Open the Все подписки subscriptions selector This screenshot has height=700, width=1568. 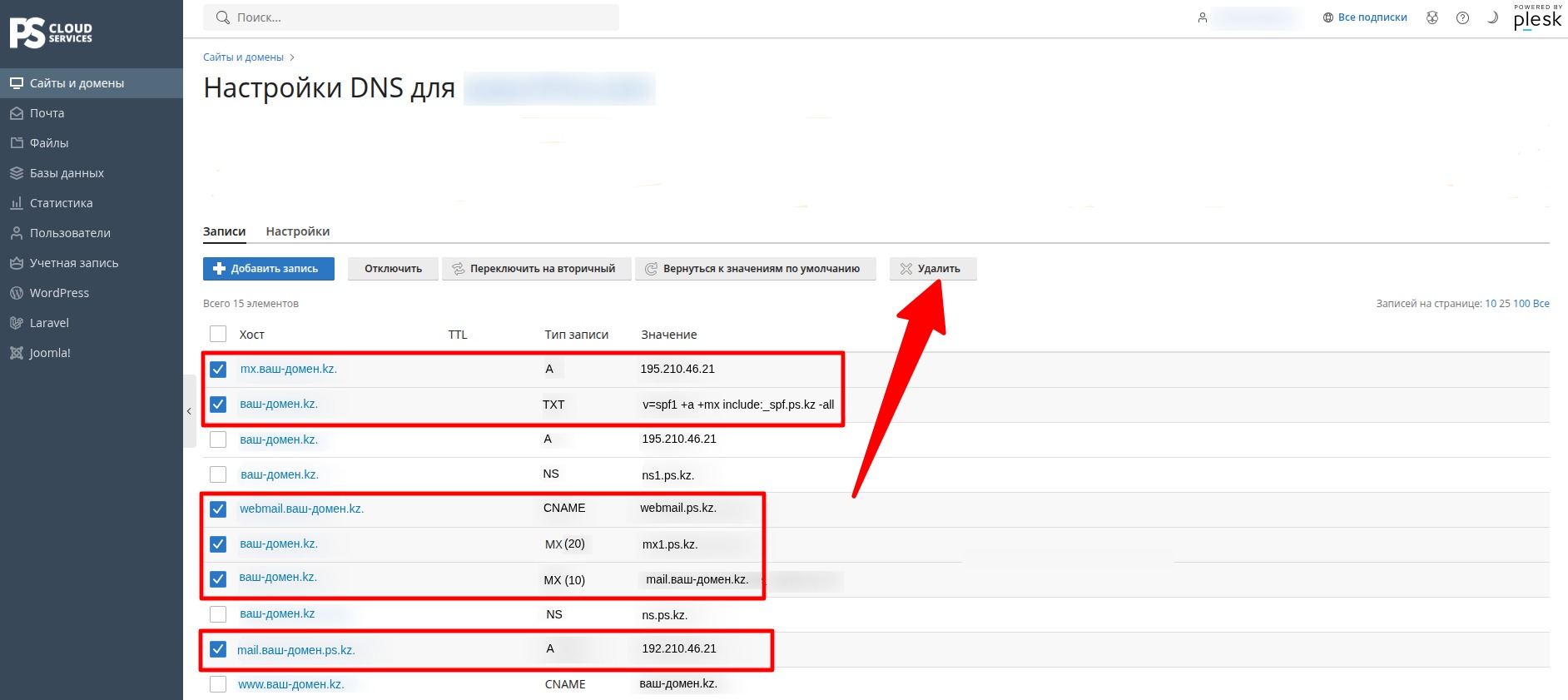click(x=1365, y=17)
